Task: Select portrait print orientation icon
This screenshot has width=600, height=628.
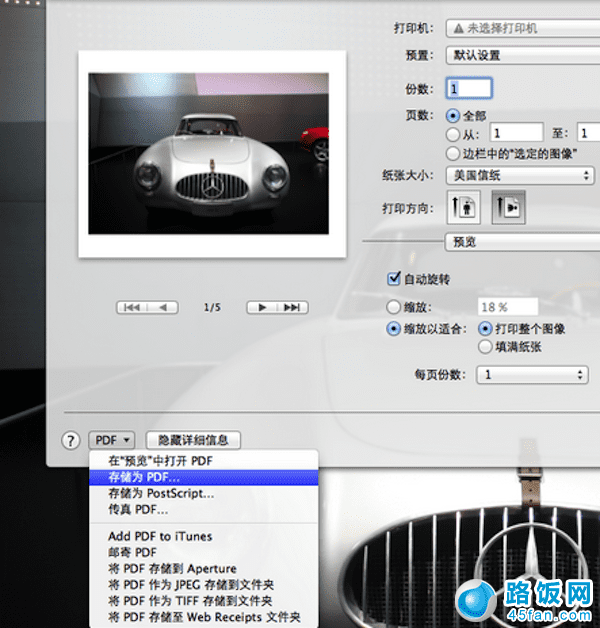Action: 463,207
